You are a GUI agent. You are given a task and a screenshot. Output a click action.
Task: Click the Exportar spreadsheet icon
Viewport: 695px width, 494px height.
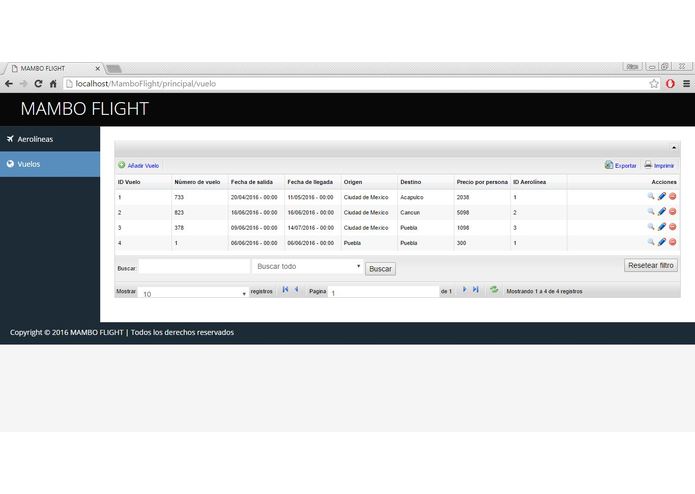coord(609,165)
